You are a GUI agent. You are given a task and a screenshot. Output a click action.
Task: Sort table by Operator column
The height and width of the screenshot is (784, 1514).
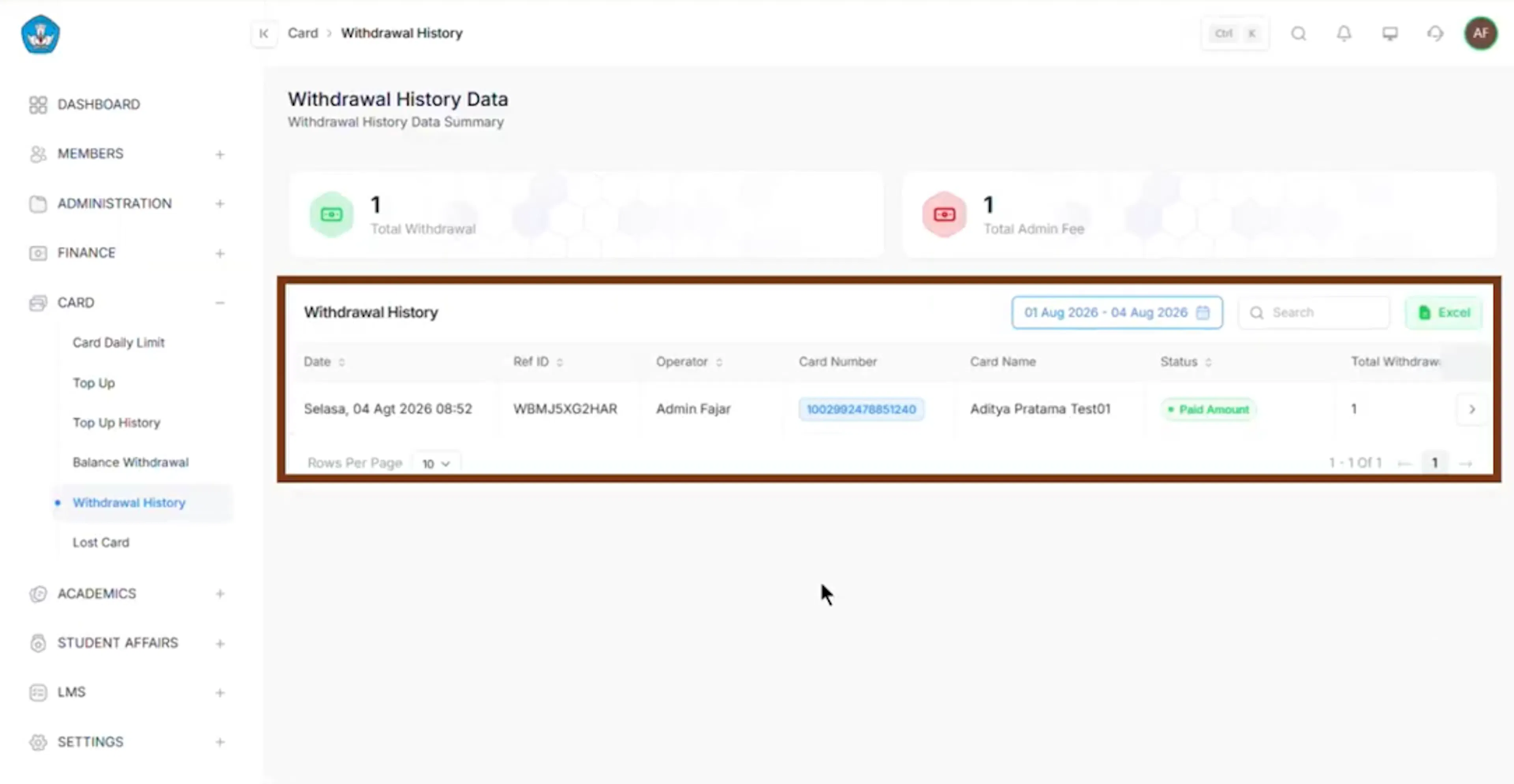(x=719, y=362)
